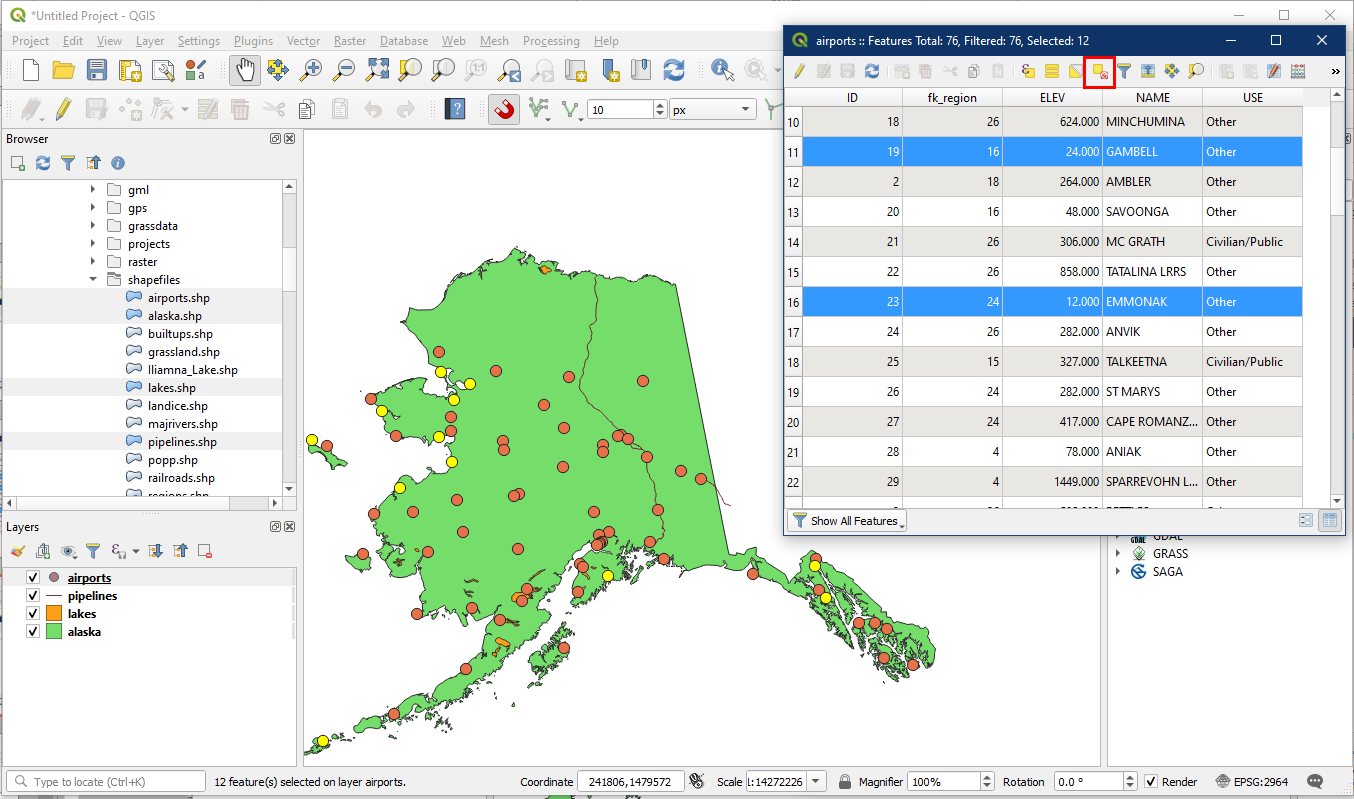Click Invert selection icon in attribute table

coord(1075,71)
